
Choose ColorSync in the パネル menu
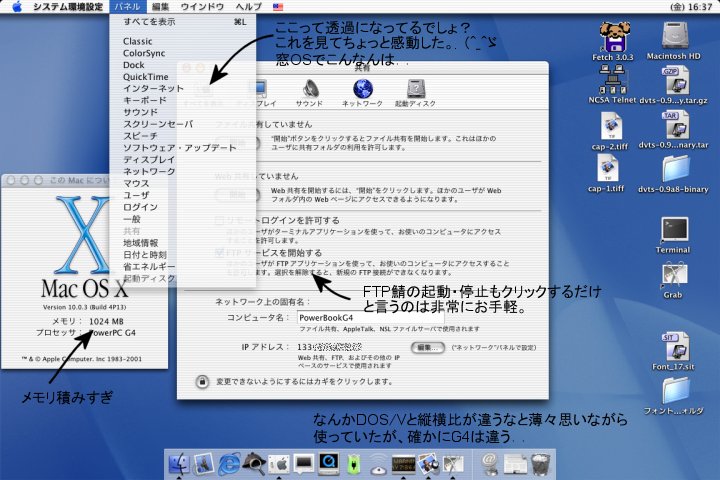183,53
